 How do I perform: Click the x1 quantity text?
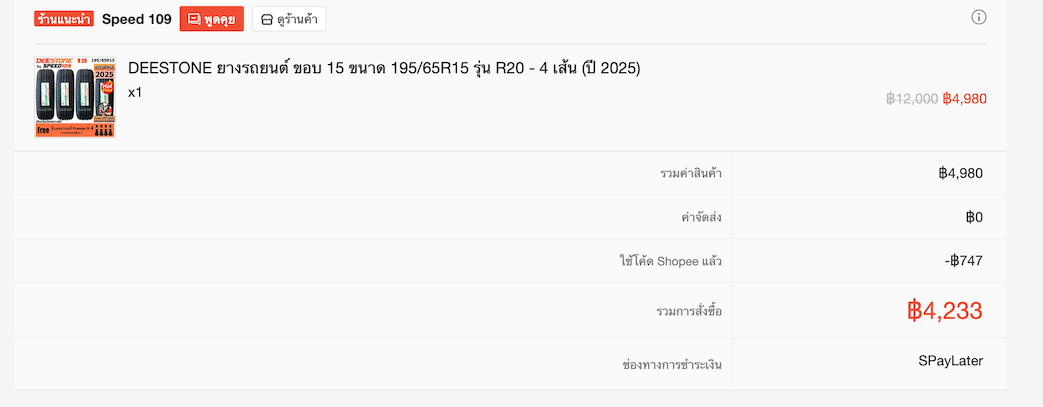tap(135, 92)
